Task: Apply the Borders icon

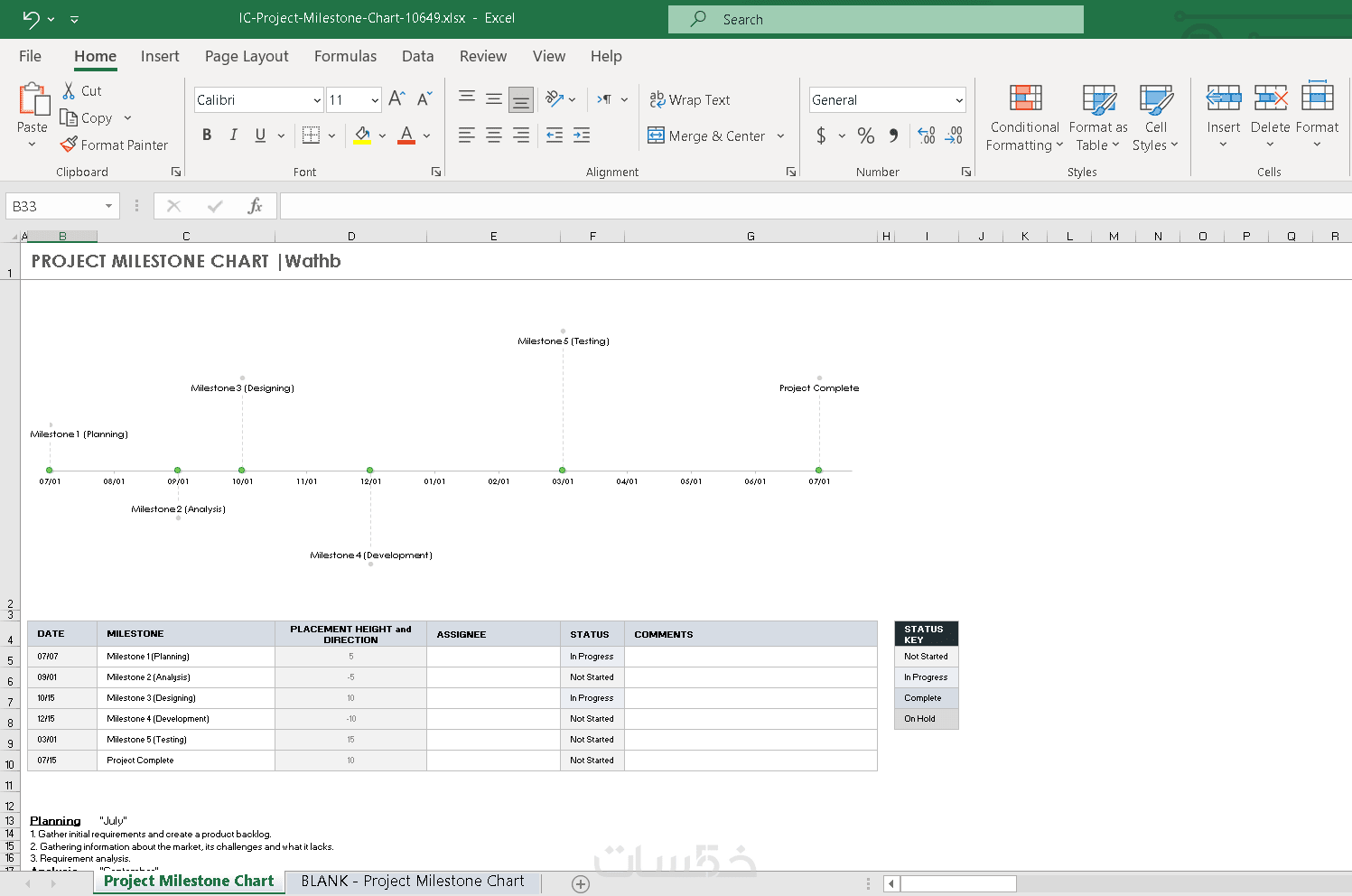Action: (x=311, y=135)
